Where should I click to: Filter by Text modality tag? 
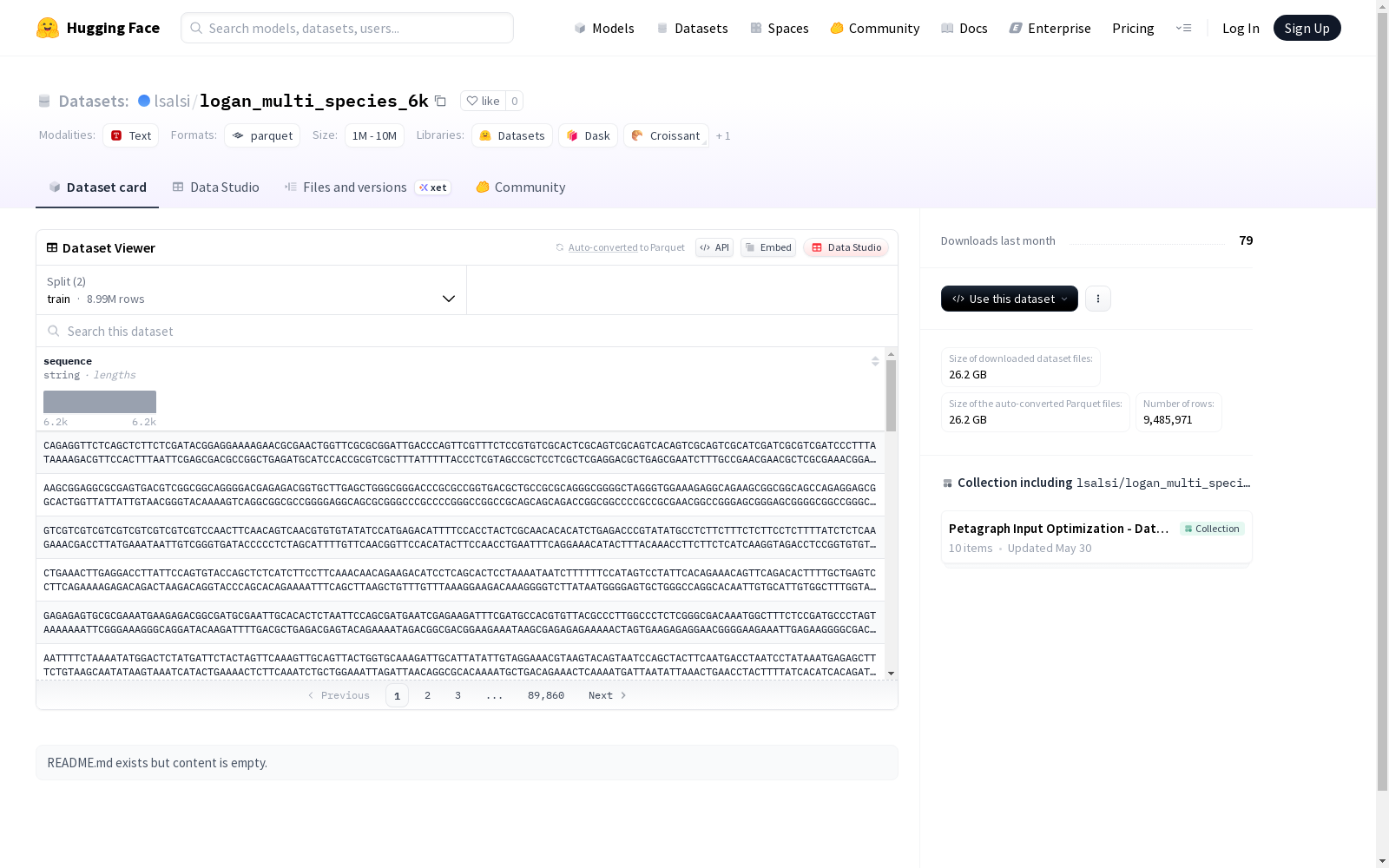point(130,135)
